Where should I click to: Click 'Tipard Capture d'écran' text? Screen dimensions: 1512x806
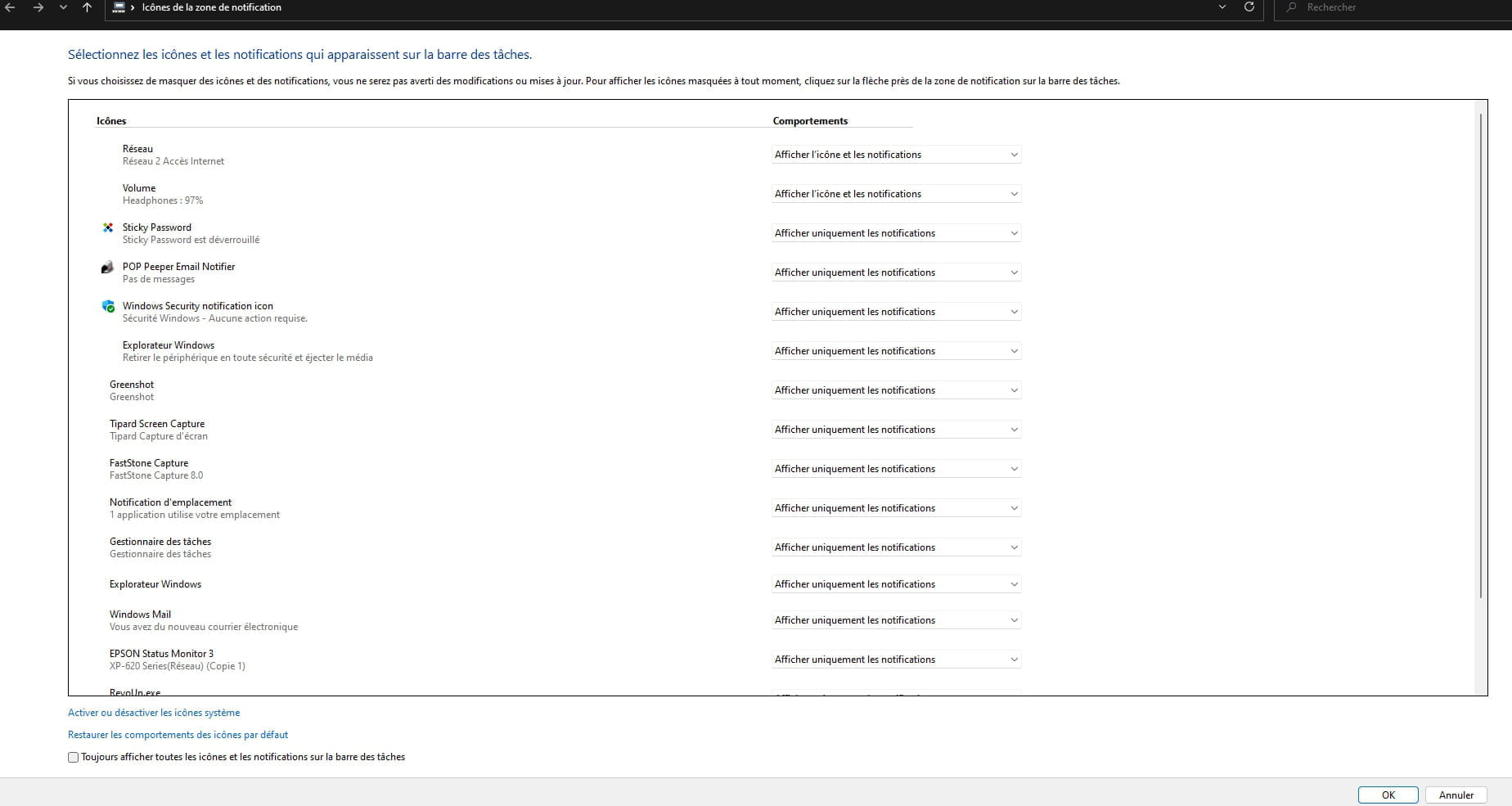pyautogui.click(x=159, y=436)
